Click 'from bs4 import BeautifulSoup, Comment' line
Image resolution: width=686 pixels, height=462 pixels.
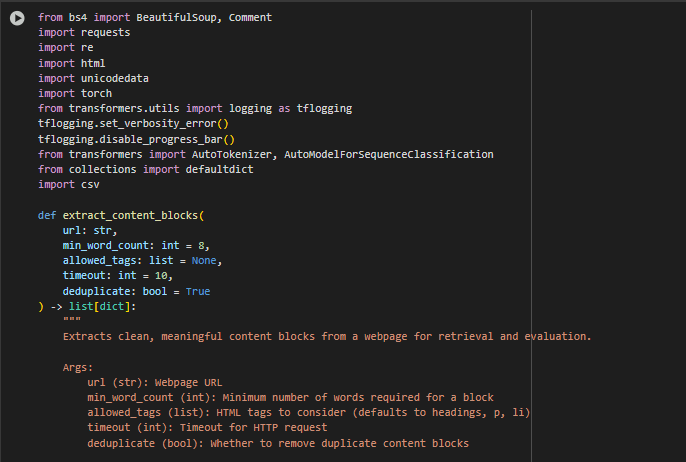coord(155,18)
